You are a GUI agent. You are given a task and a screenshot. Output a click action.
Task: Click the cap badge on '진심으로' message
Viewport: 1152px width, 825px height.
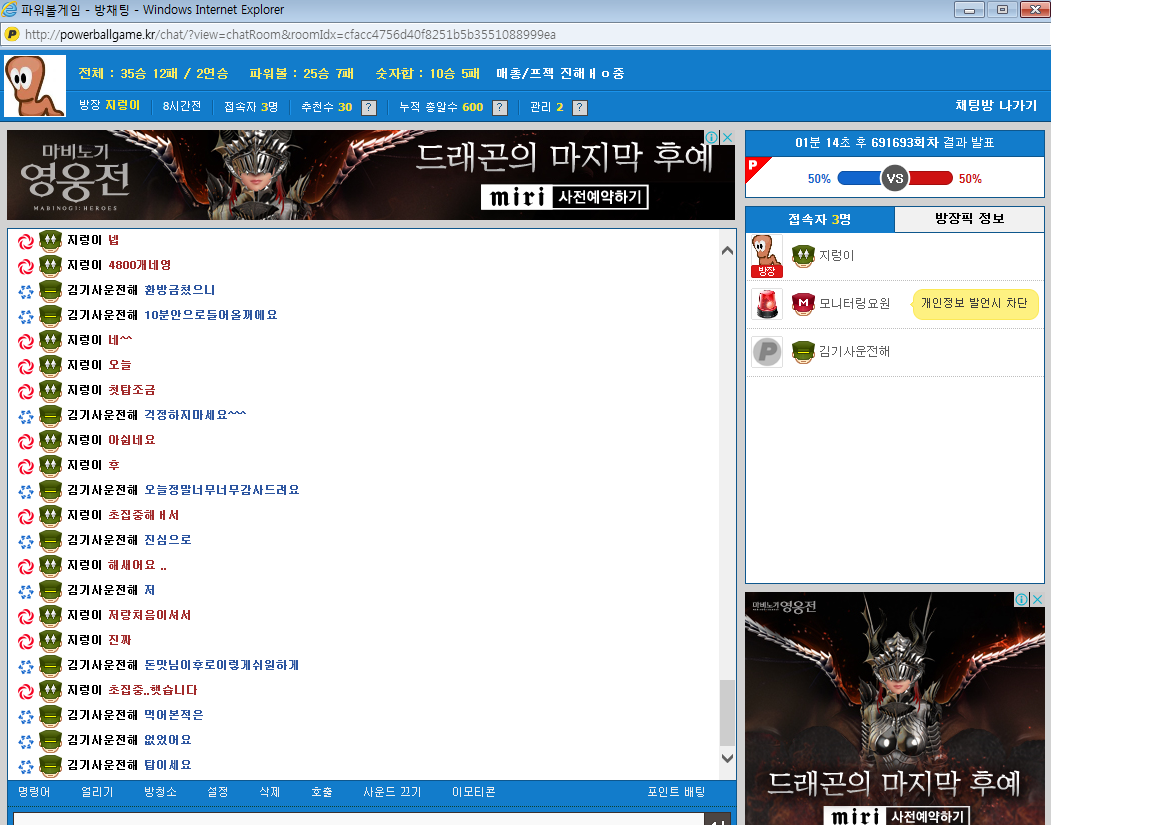click(x=50, y=540)
